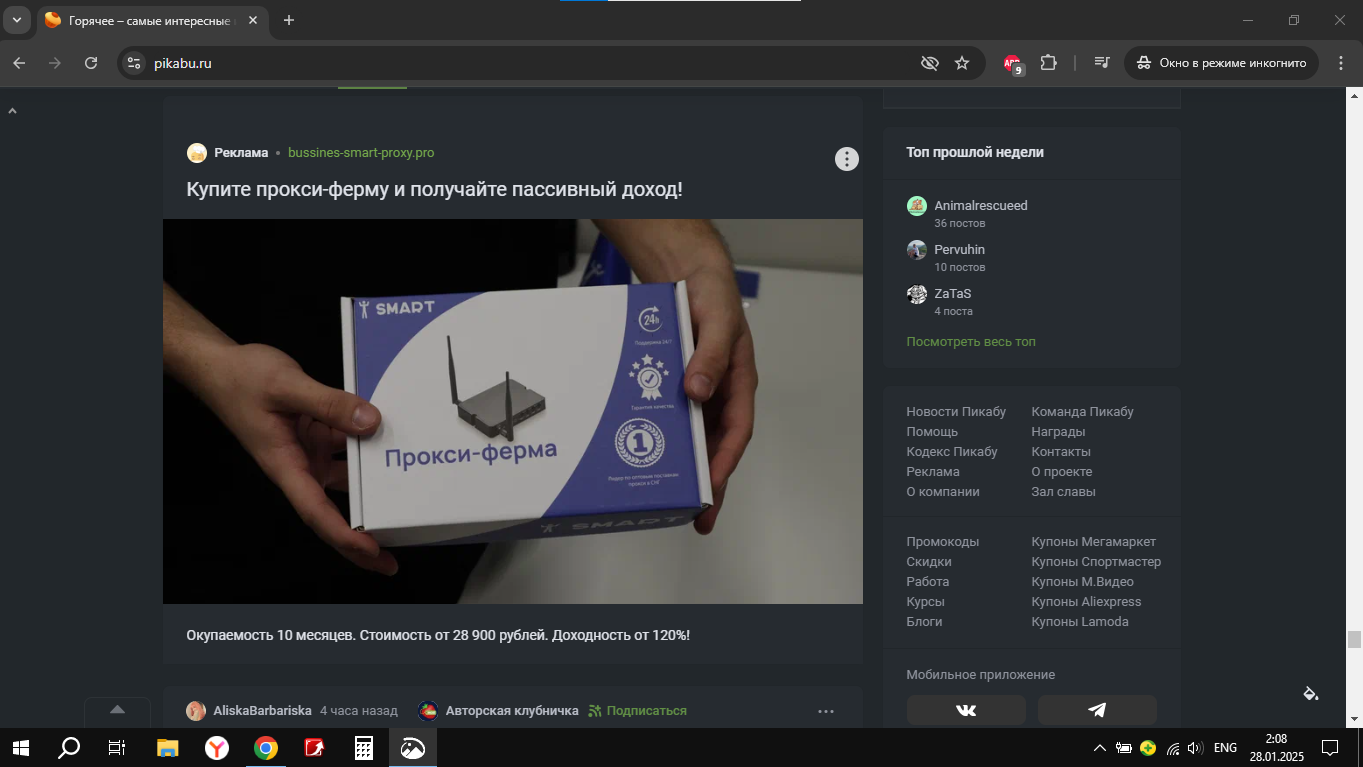Open options menu on AliskaBarbariska's post
The height and width of the screenshot is (767, 1363).
point(826,711)
